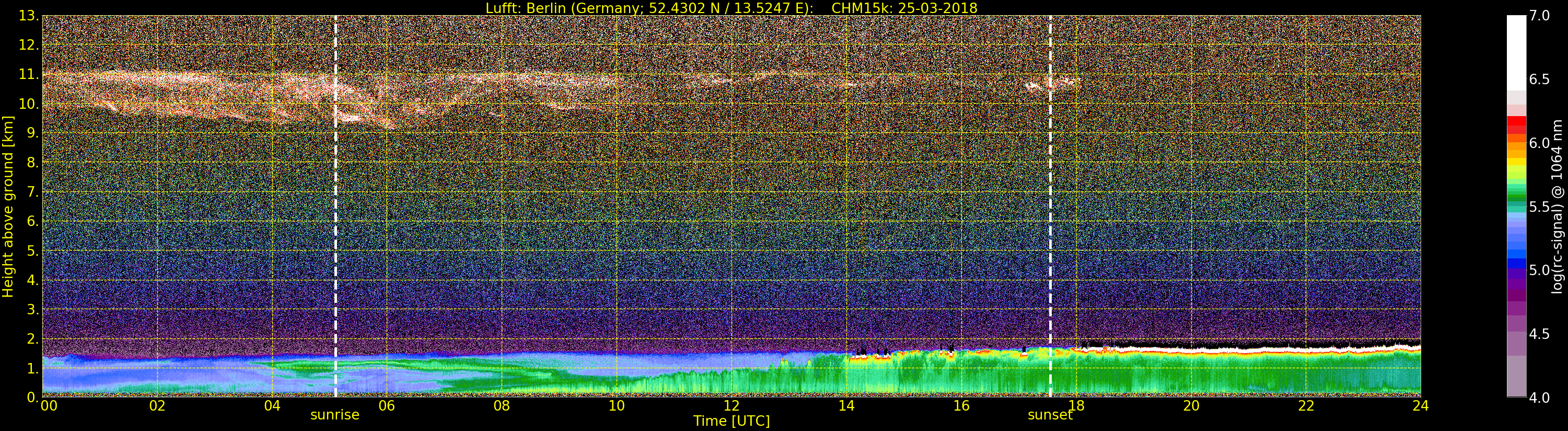Click the "14" time axis tick label
Screen dimensions: 1568x431
tap(846, 406)
